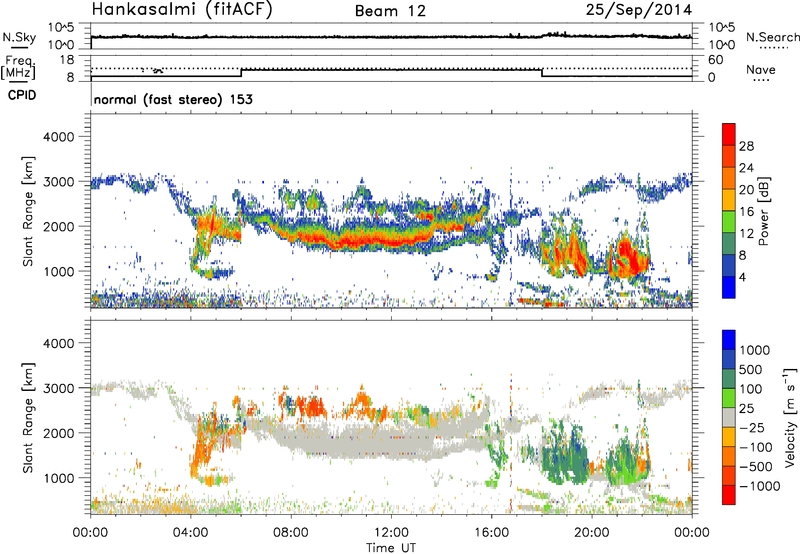Click the N.Search legend label
The height and width of the screenshot is (554, 800).
(x=772, y=37)
